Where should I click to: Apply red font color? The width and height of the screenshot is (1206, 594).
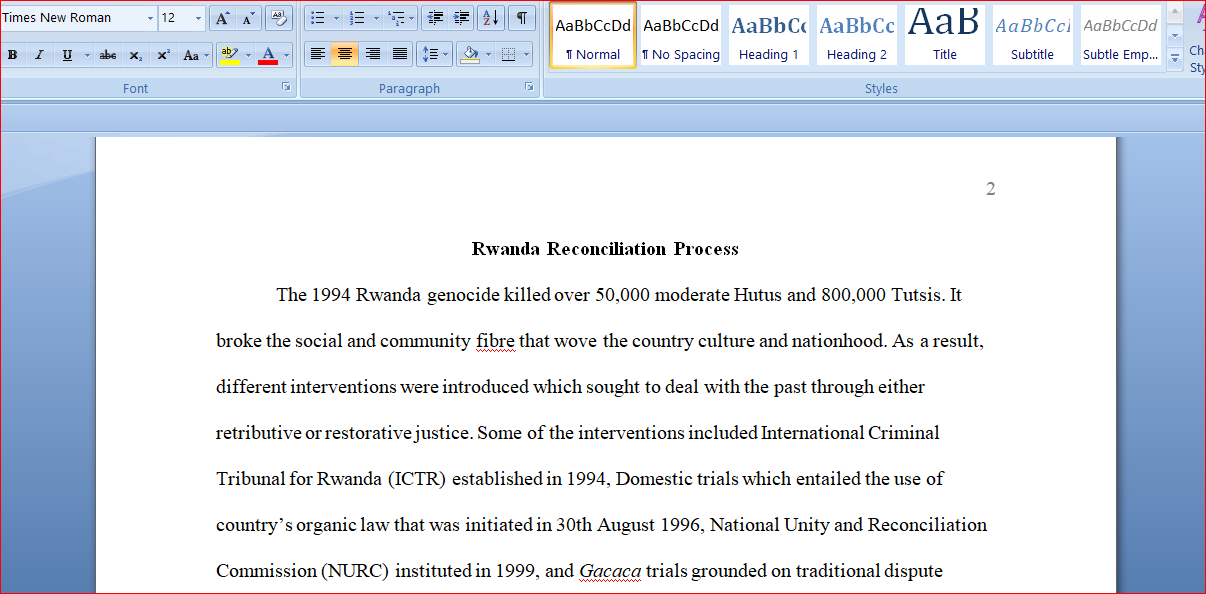[268, 55]
